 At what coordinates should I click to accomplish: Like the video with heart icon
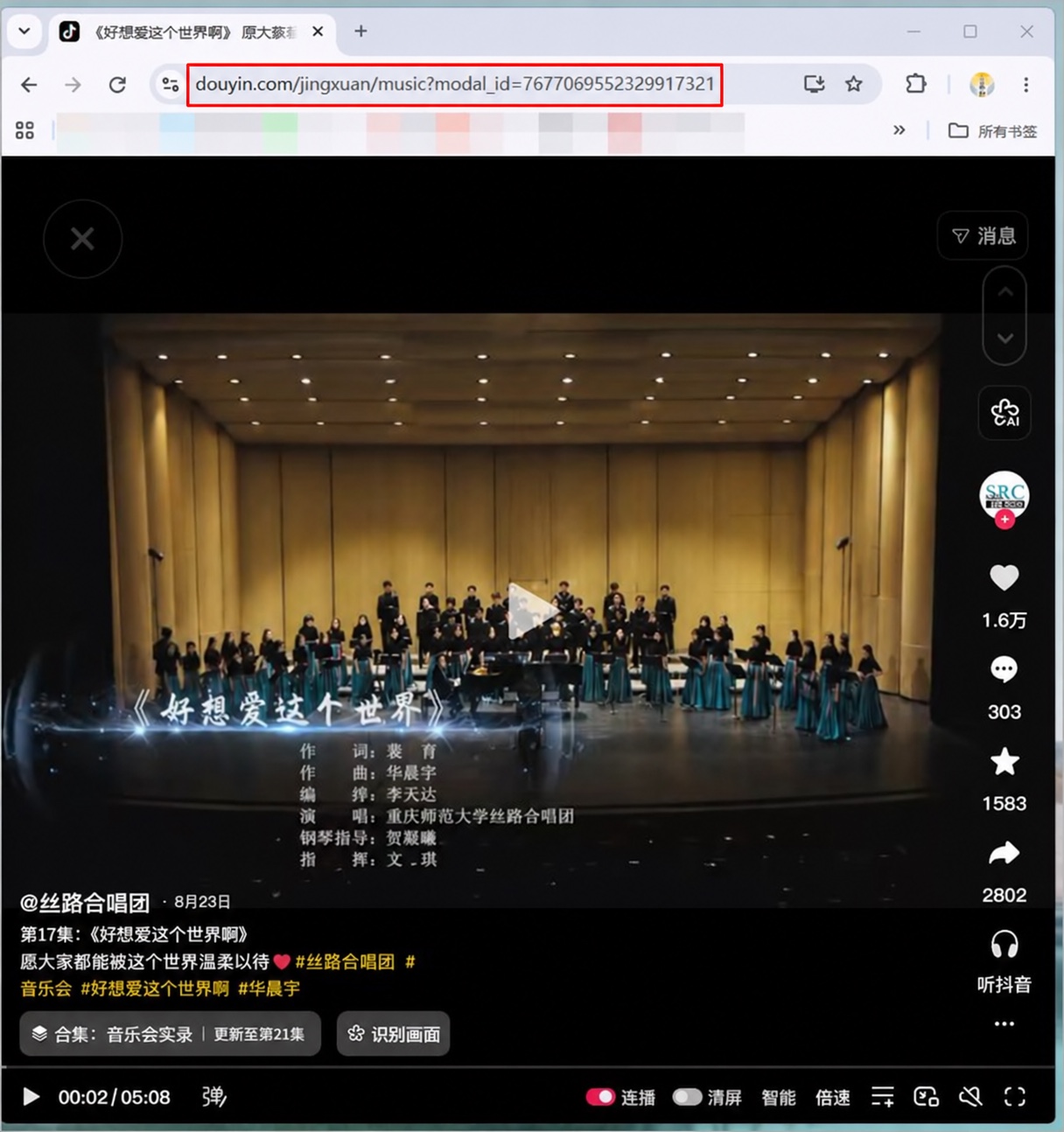tap(1004, 577)
